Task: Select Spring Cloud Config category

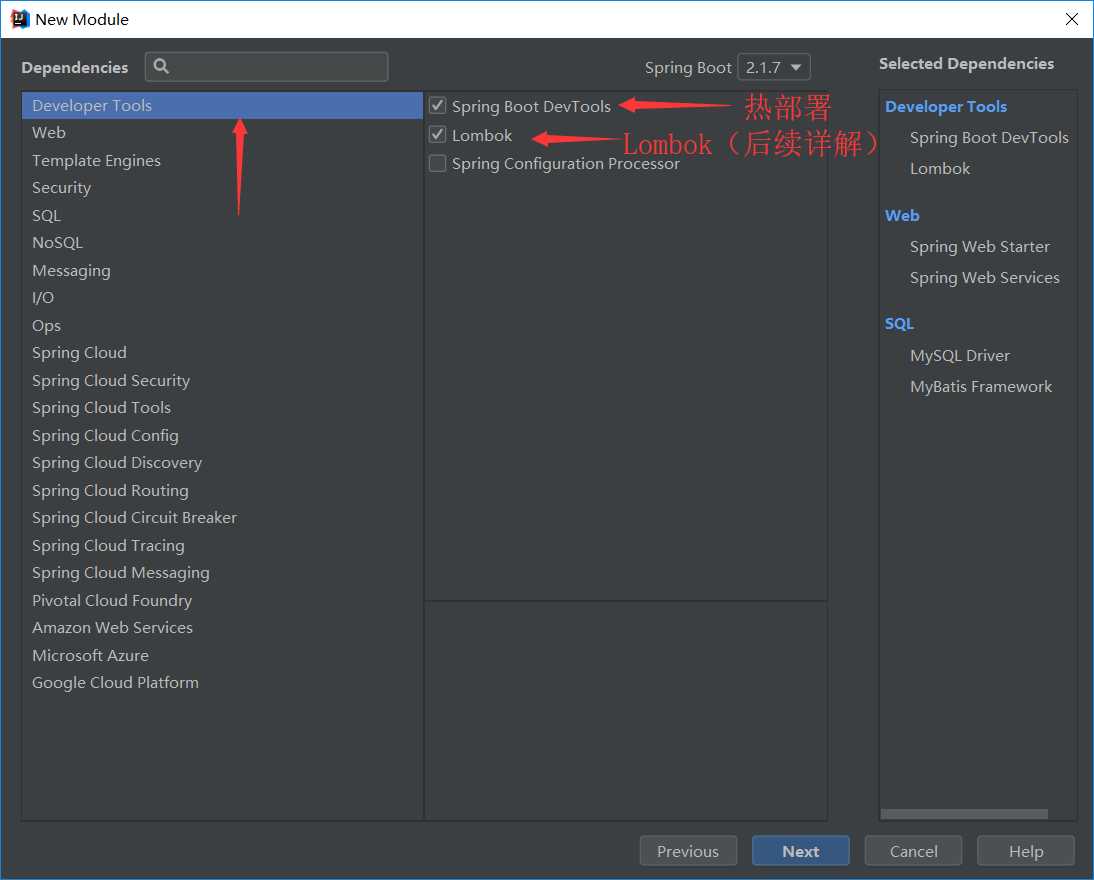Action: tap(222, 436)
